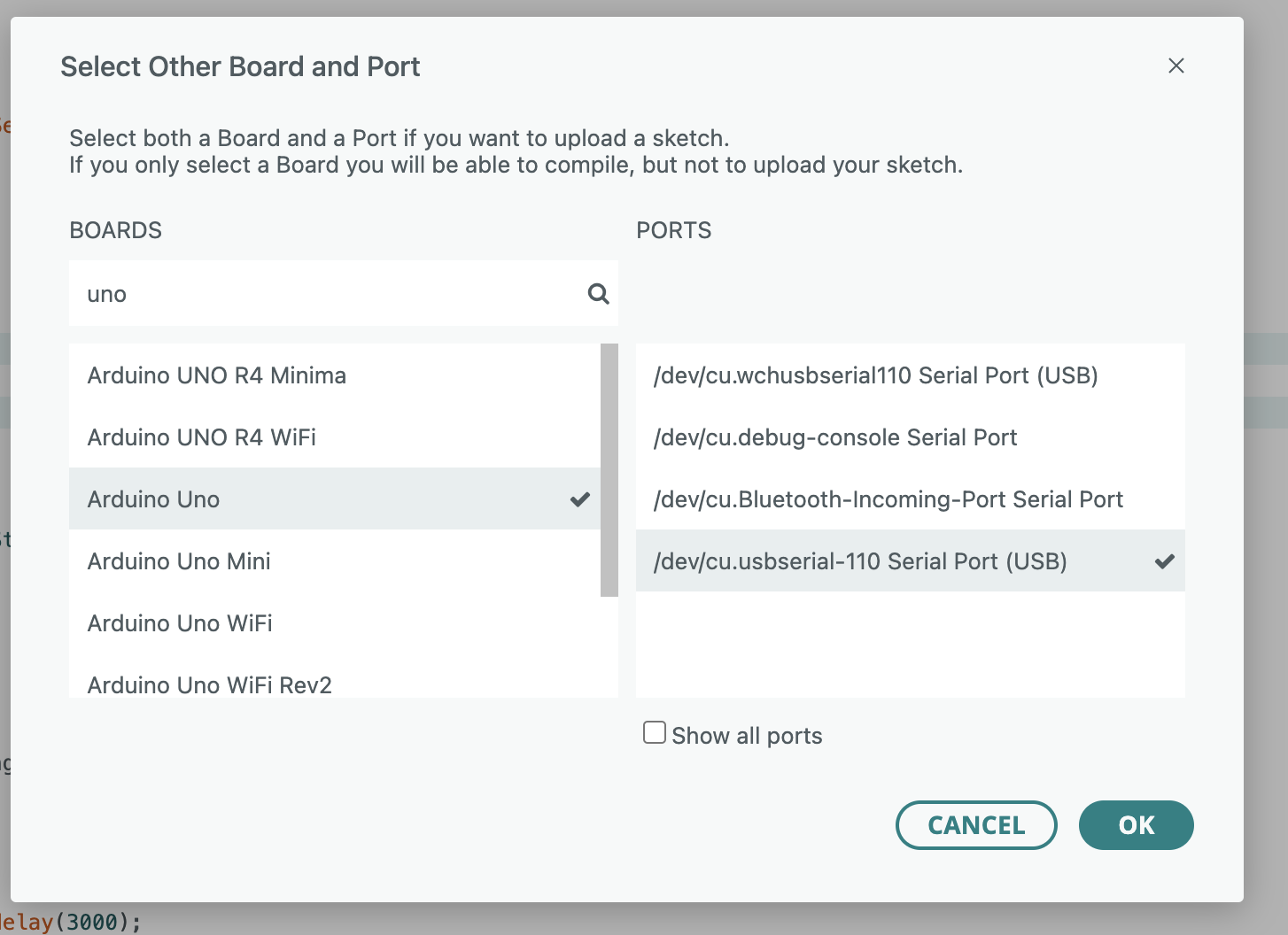The height and width of the screenshot is (935, 1288).
Task: Choose the debug-console Serial Port
Action: click(x=835, y=437)
